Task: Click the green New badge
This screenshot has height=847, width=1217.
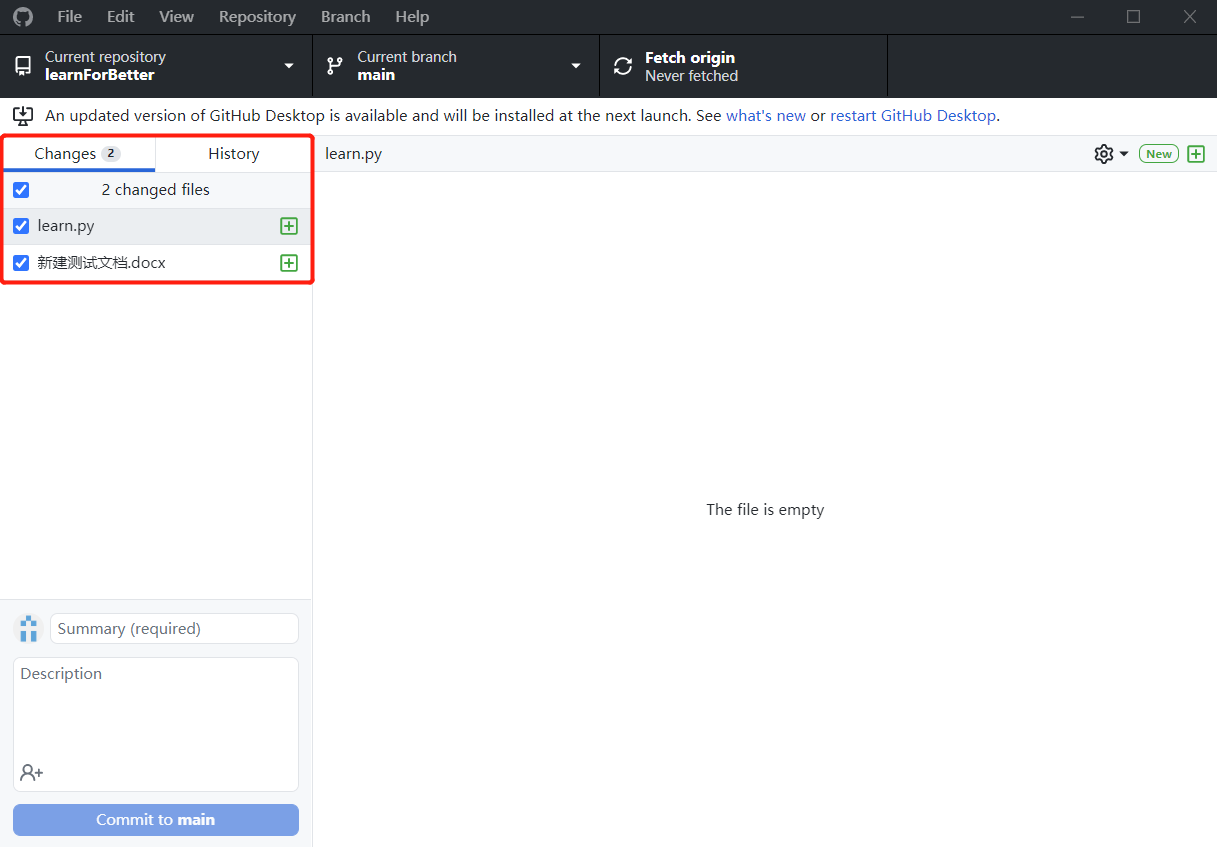Action: (x=1159, y=154)
